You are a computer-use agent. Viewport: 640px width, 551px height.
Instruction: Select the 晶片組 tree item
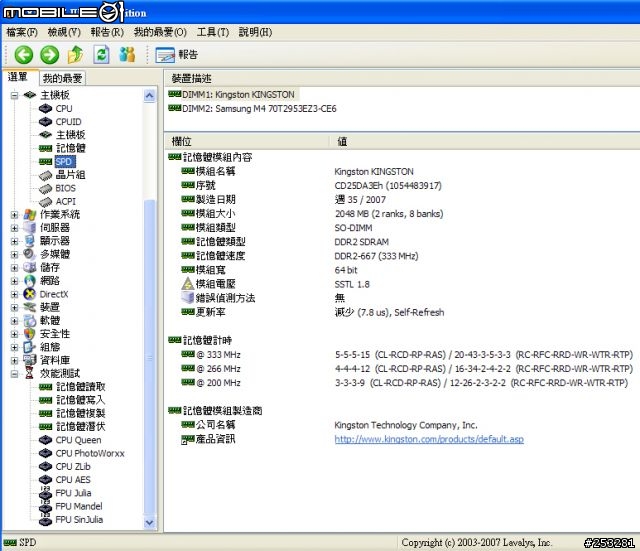coord(70,175)
